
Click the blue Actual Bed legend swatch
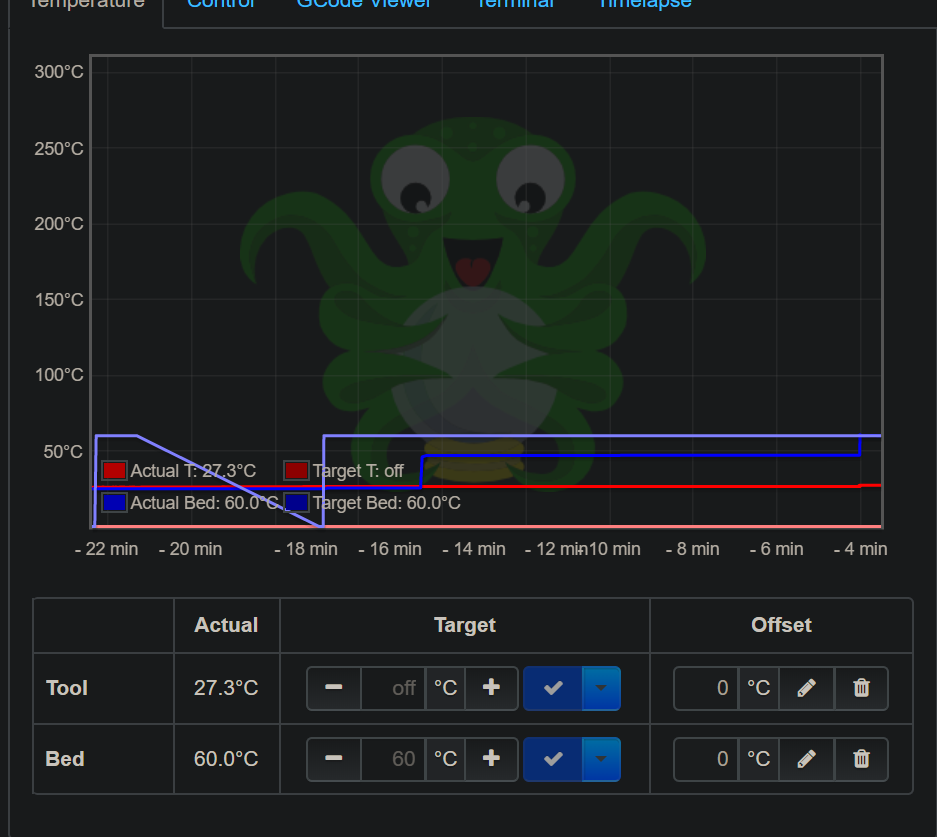pos(113,502)
